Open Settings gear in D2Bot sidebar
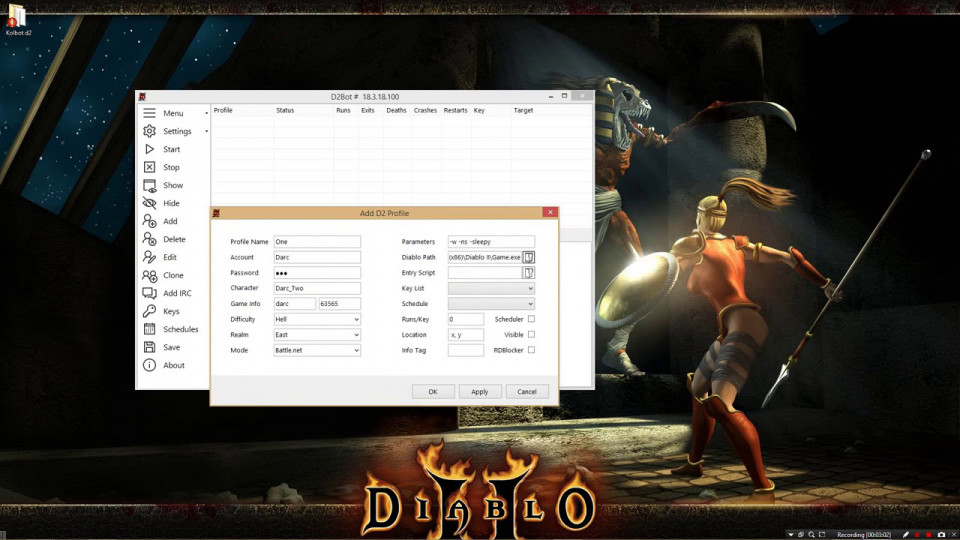The image size is (960, 540). tap(149, 131)
